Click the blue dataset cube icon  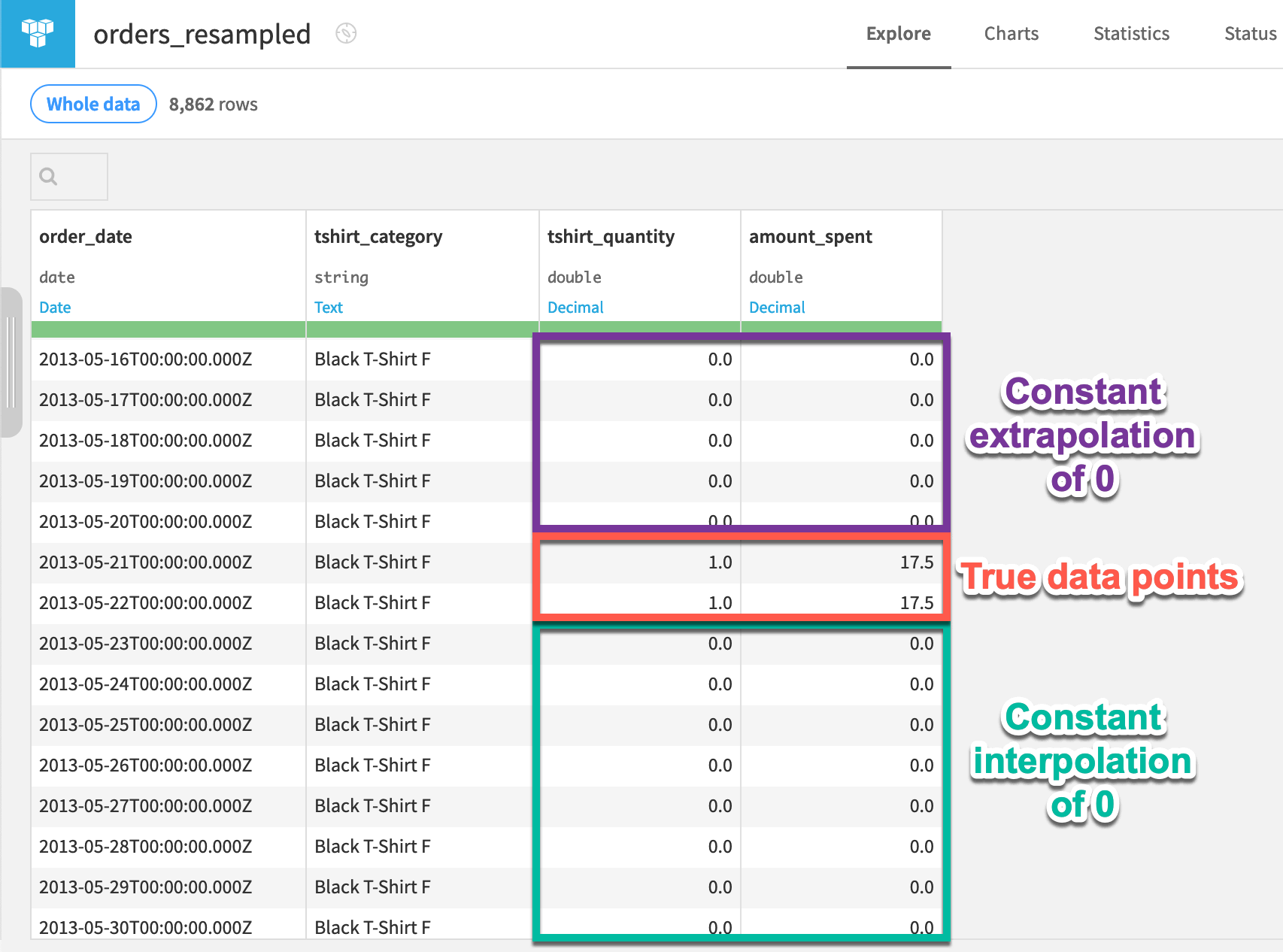coord(37,34)
